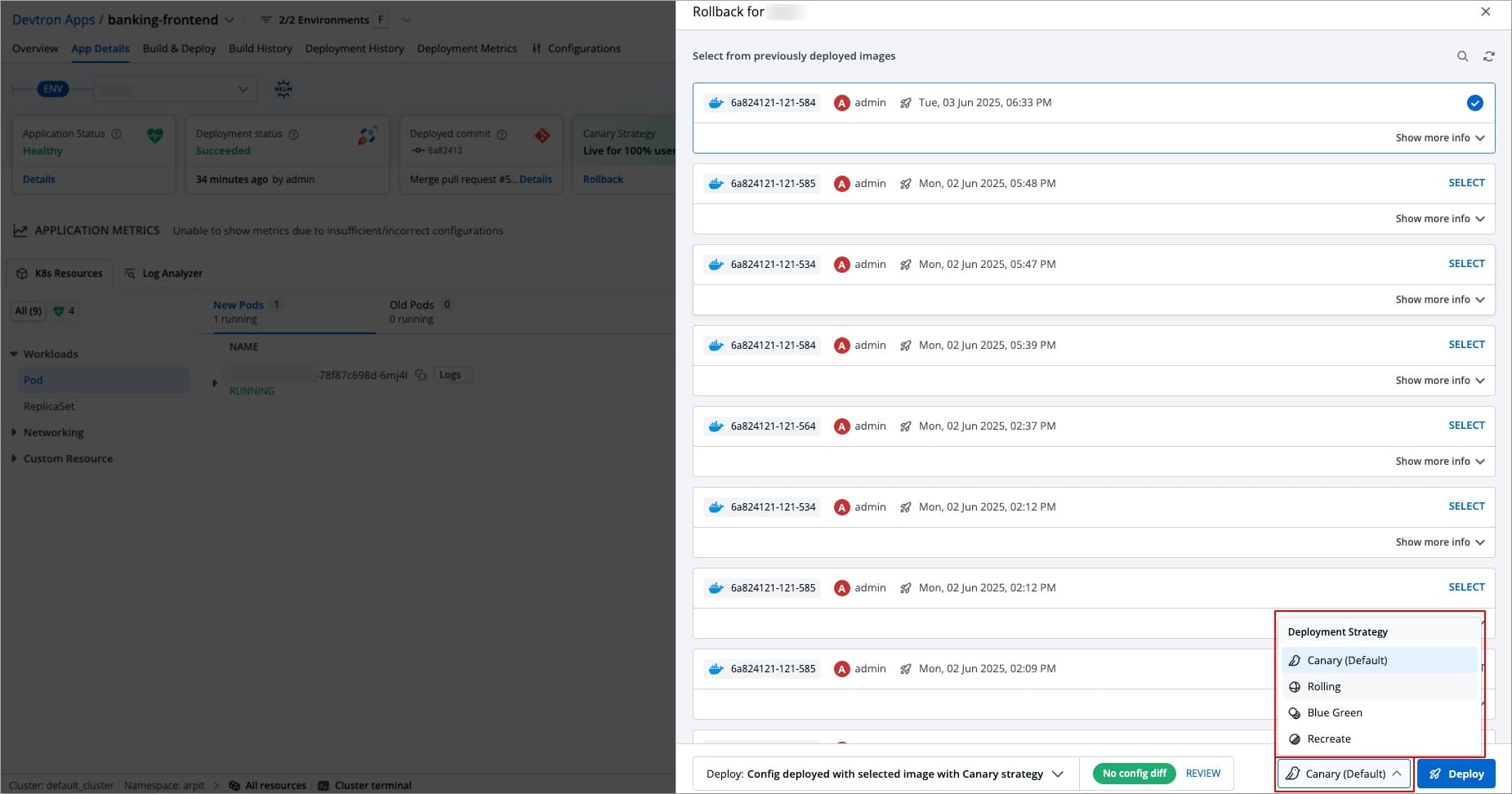Click the Helm icon next to environment selector
Image resolution: width=1512 pixels, height=794 pixels.
pos(283,89)
